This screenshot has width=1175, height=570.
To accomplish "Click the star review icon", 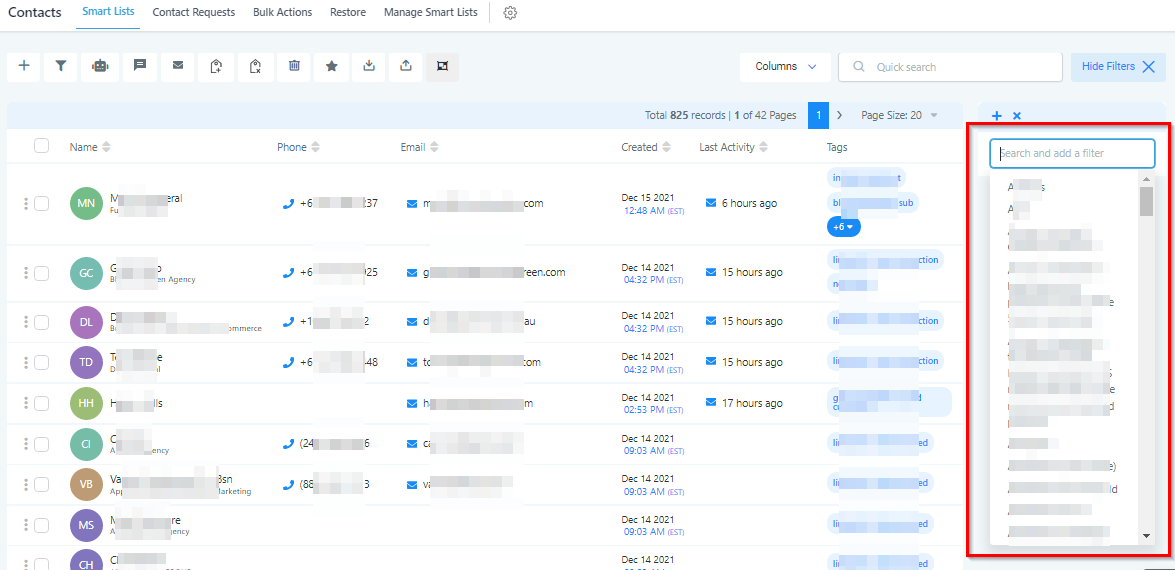I will (x=331, y=66).
